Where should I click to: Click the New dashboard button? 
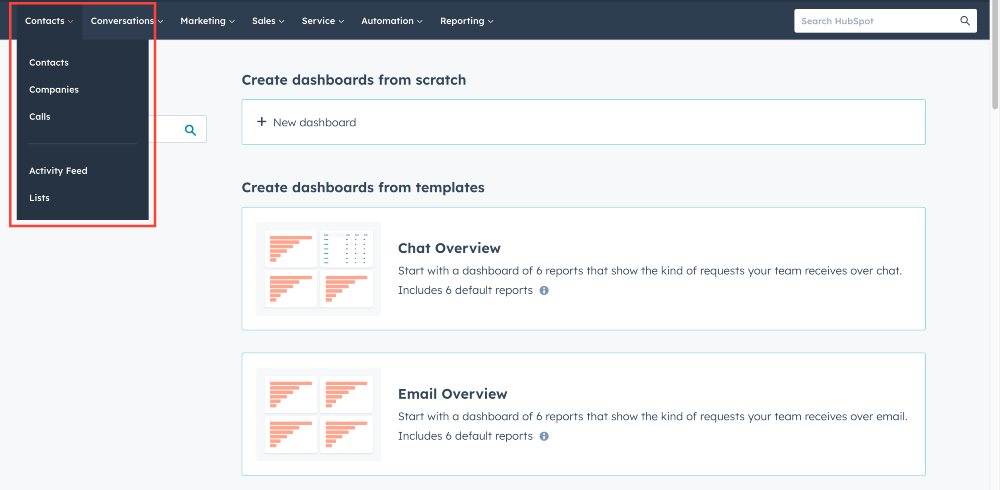point(584,122)
